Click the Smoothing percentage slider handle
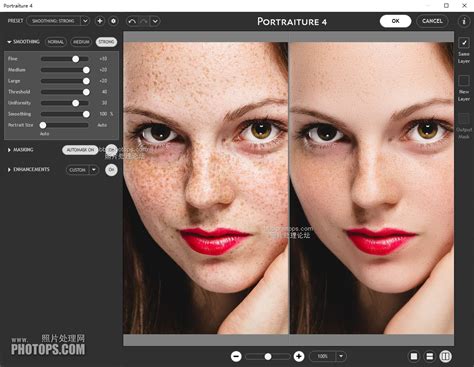 point(86,114)
